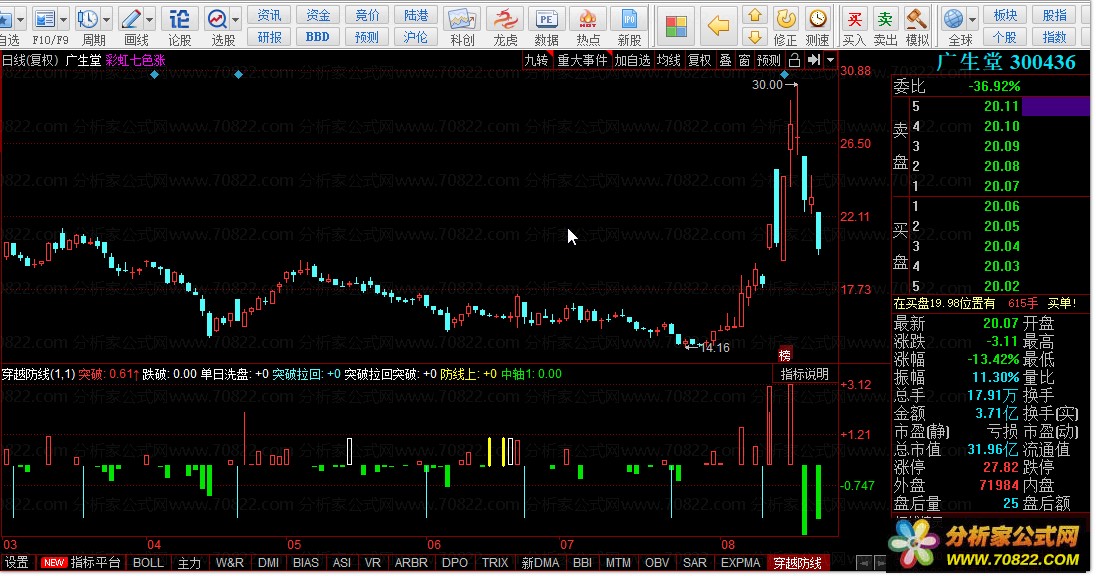1096x576 pixels.
Task: Switch to the BOLL indicator tab
Action: coord(148,563)
